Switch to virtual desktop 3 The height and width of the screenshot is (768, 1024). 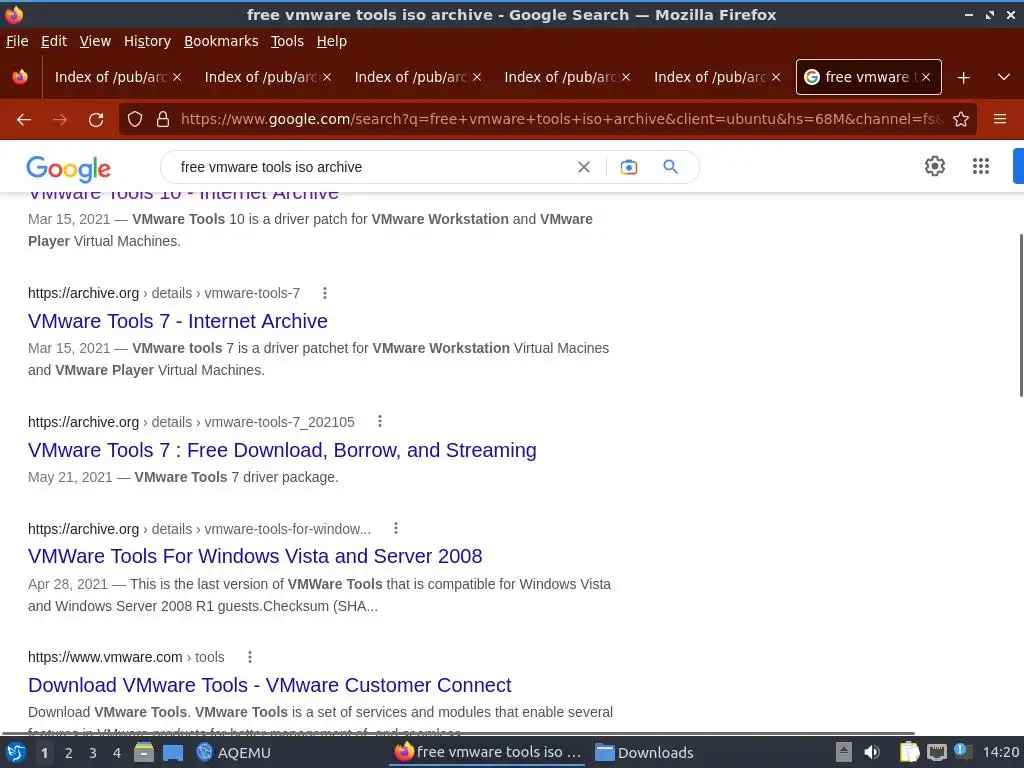93,753
